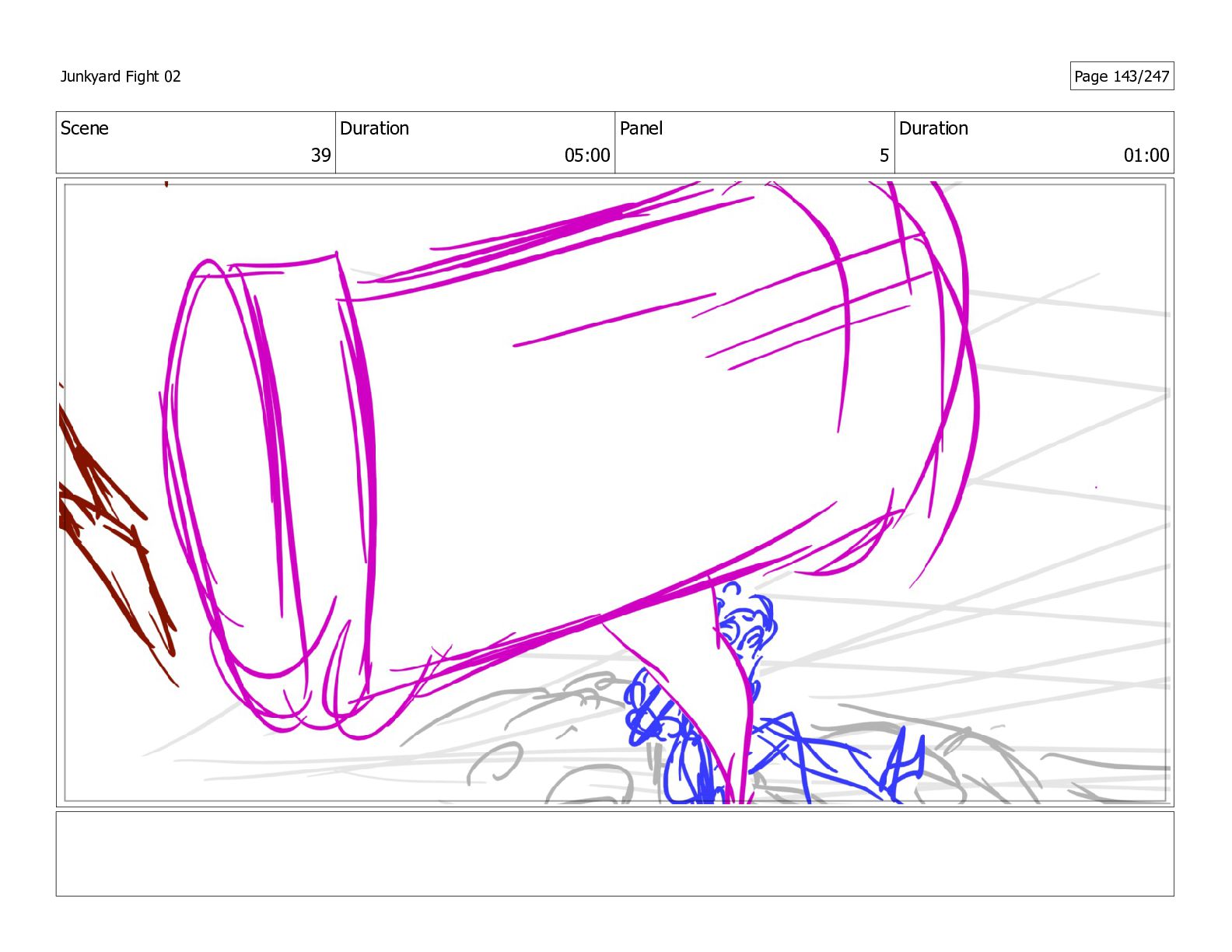Click the 'Junkyard Fight 02' title text
This screenshot has width=1232, height=952.
tap(121, 76)
